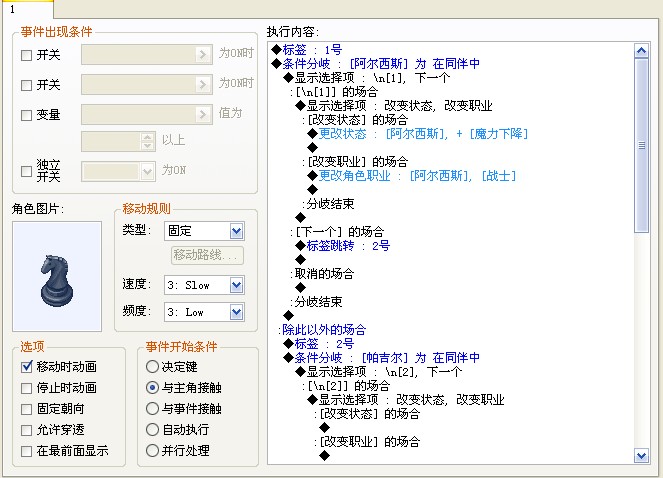The width and height of the screenshot is (663, 478).
Task: Click the scroll up arrow of command list
Action: click(x=641, y=51)
